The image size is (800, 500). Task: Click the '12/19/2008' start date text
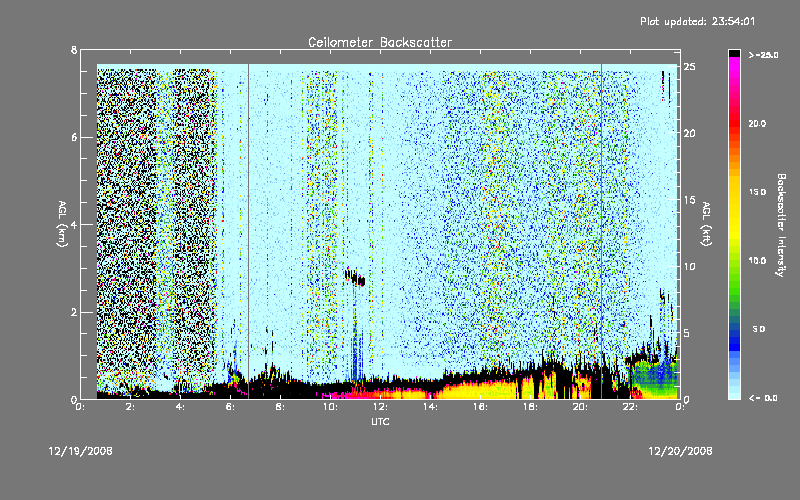click(80, 451)
